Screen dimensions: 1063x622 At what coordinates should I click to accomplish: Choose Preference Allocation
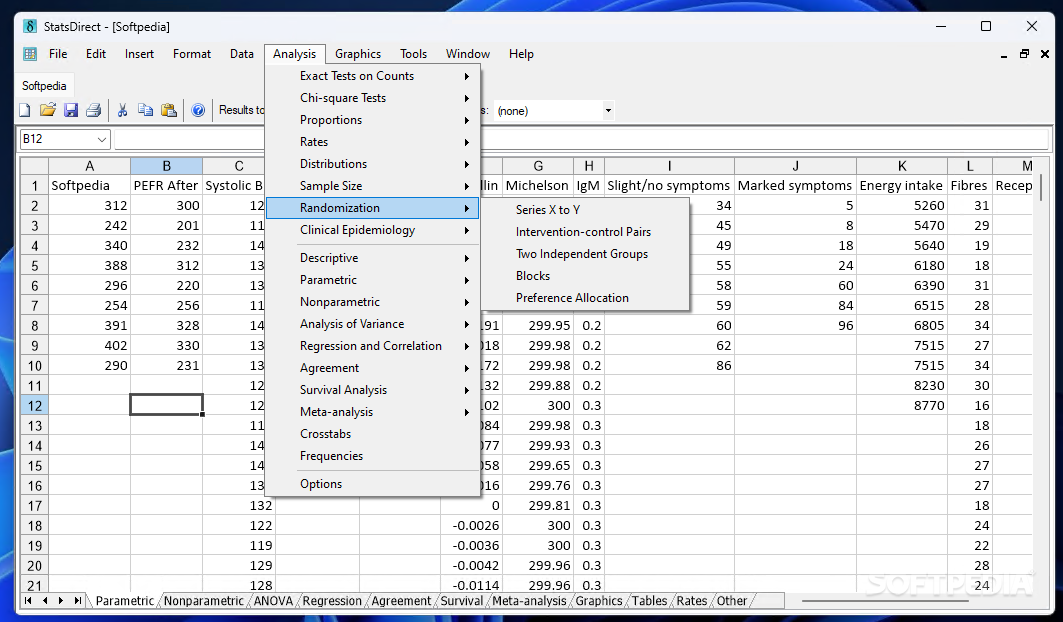click(586, 298)
